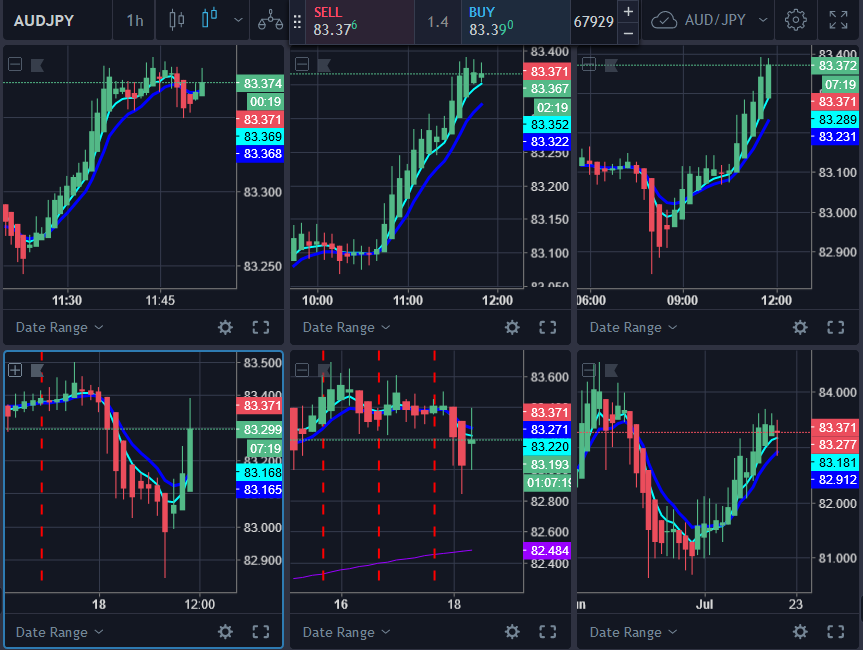Image resolution: width=863 pixels, height=650 pixels.
Task: Open chart settings gear in the top toolbar
Action: point(796,20)
